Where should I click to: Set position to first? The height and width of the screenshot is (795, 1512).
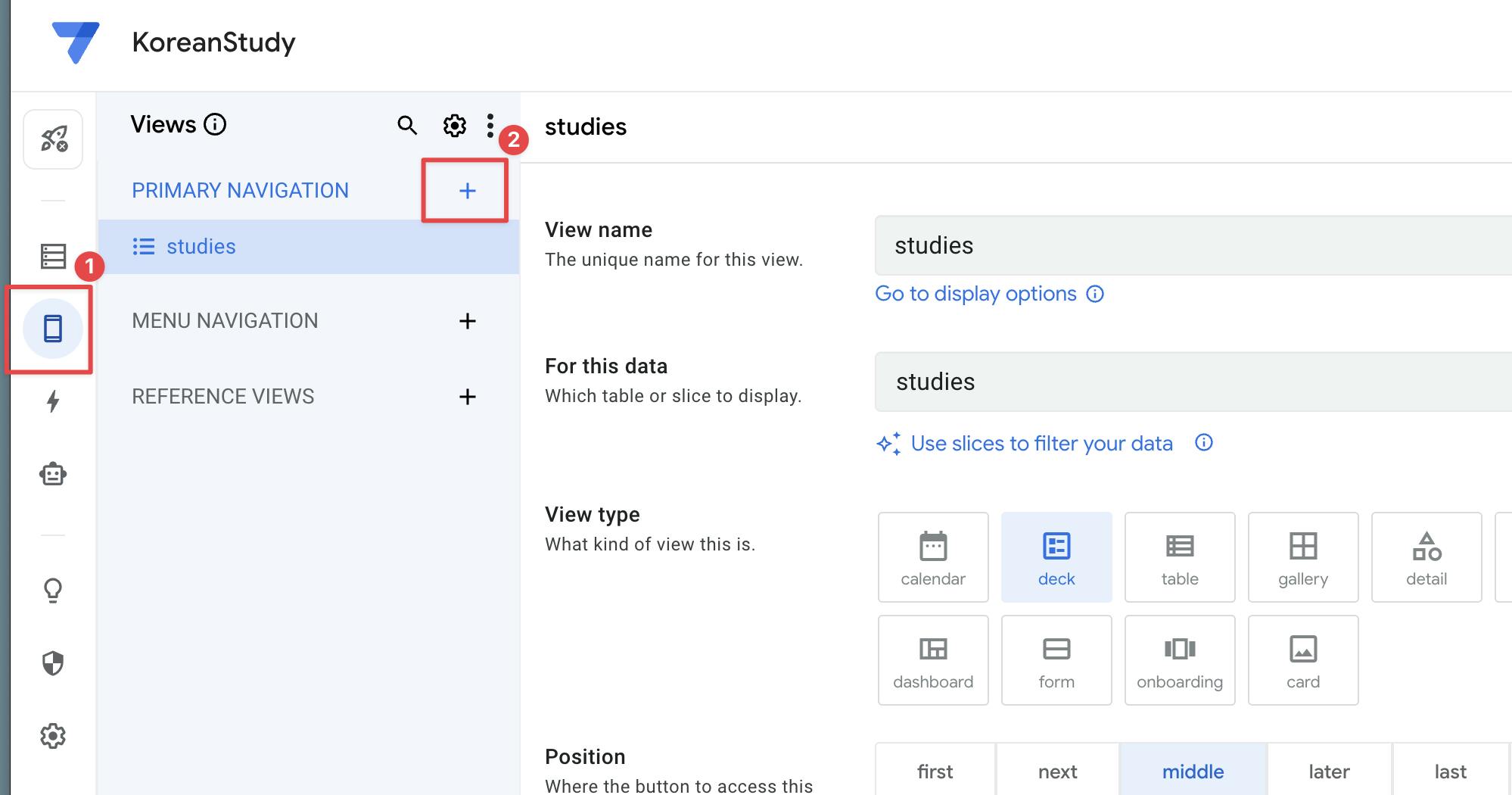click(935, 772)
